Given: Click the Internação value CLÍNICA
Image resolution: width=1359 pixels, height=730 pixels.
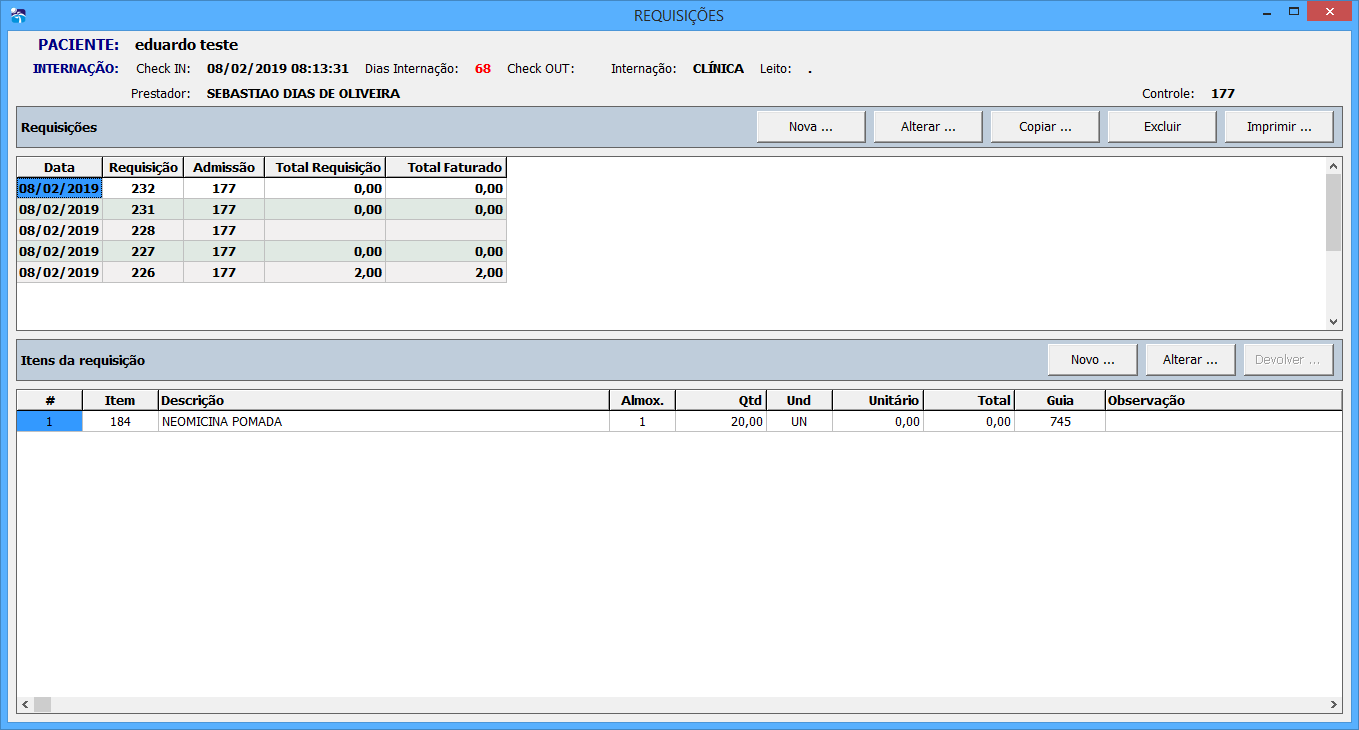Looking at the screenshot, I should [718, 69].
